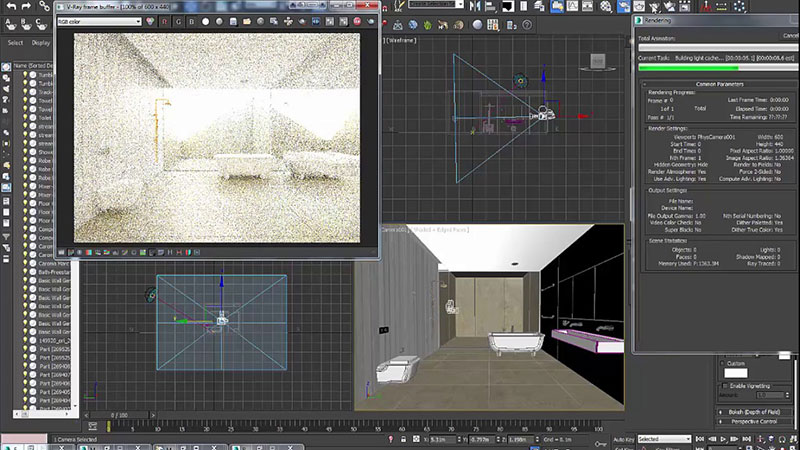Open Render Setup highlighted teapot icon

pyautogui.click(x=623, y=6)
